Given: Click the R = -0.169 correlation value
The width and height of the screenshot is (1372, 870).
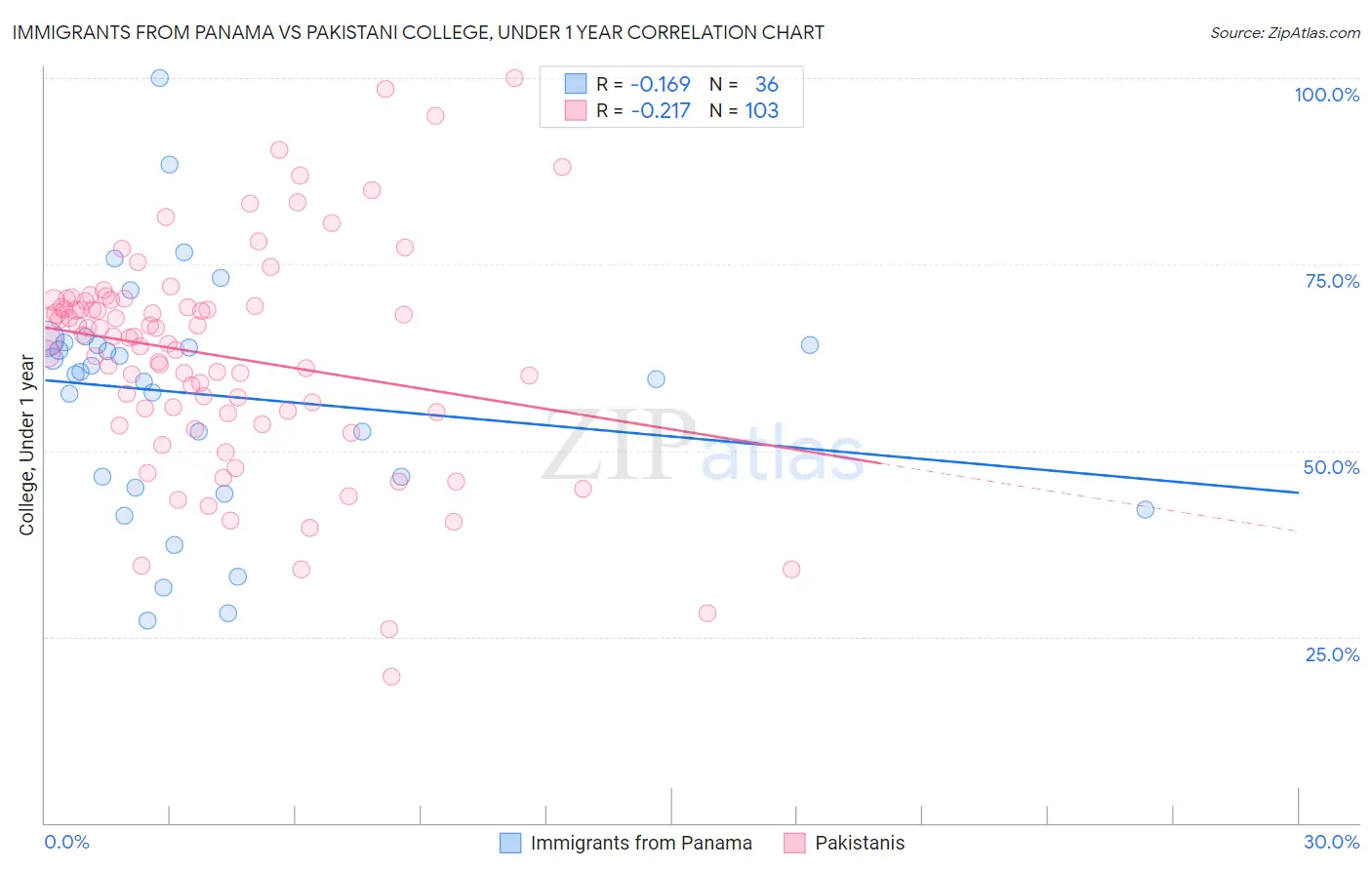Looking at the screenshot, I should coord(644,84).
